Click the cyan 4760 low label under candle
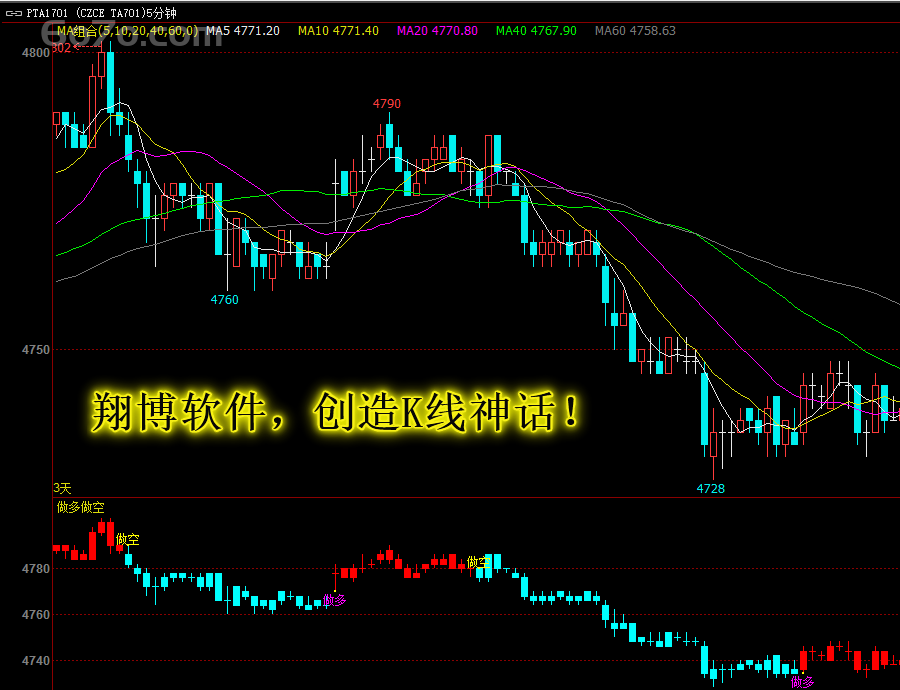 [224, 300]
